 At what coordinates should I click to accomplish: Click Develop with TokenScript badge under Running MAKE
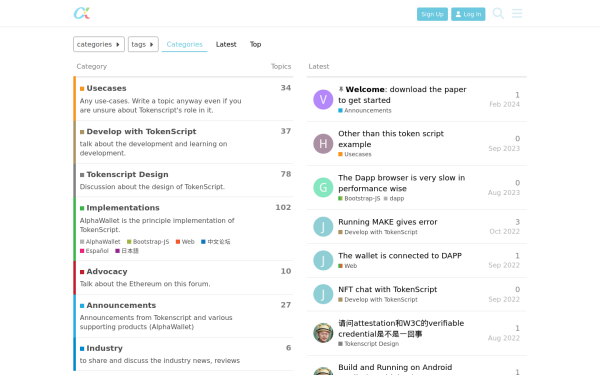tap(378, 232)
